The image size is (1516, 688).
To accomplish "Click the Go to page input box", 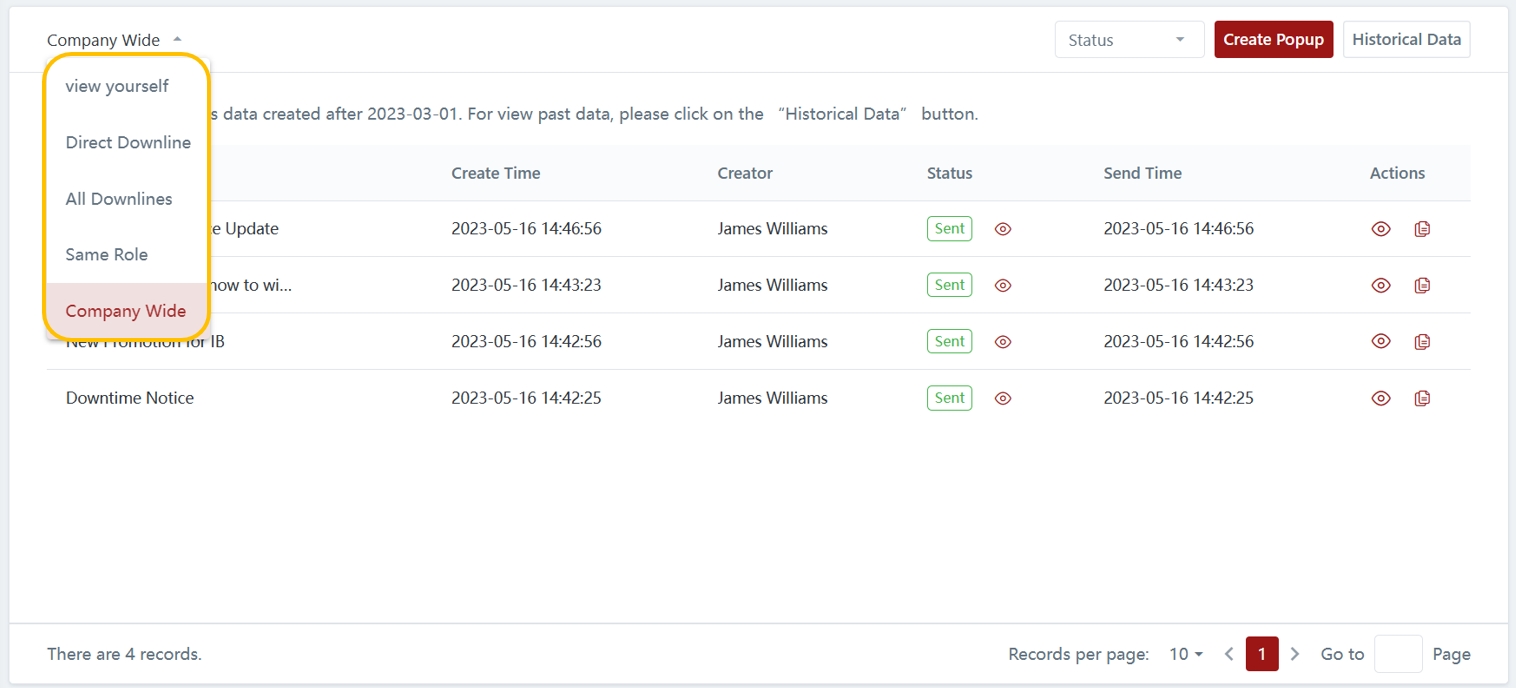I will click(1397, 654).
